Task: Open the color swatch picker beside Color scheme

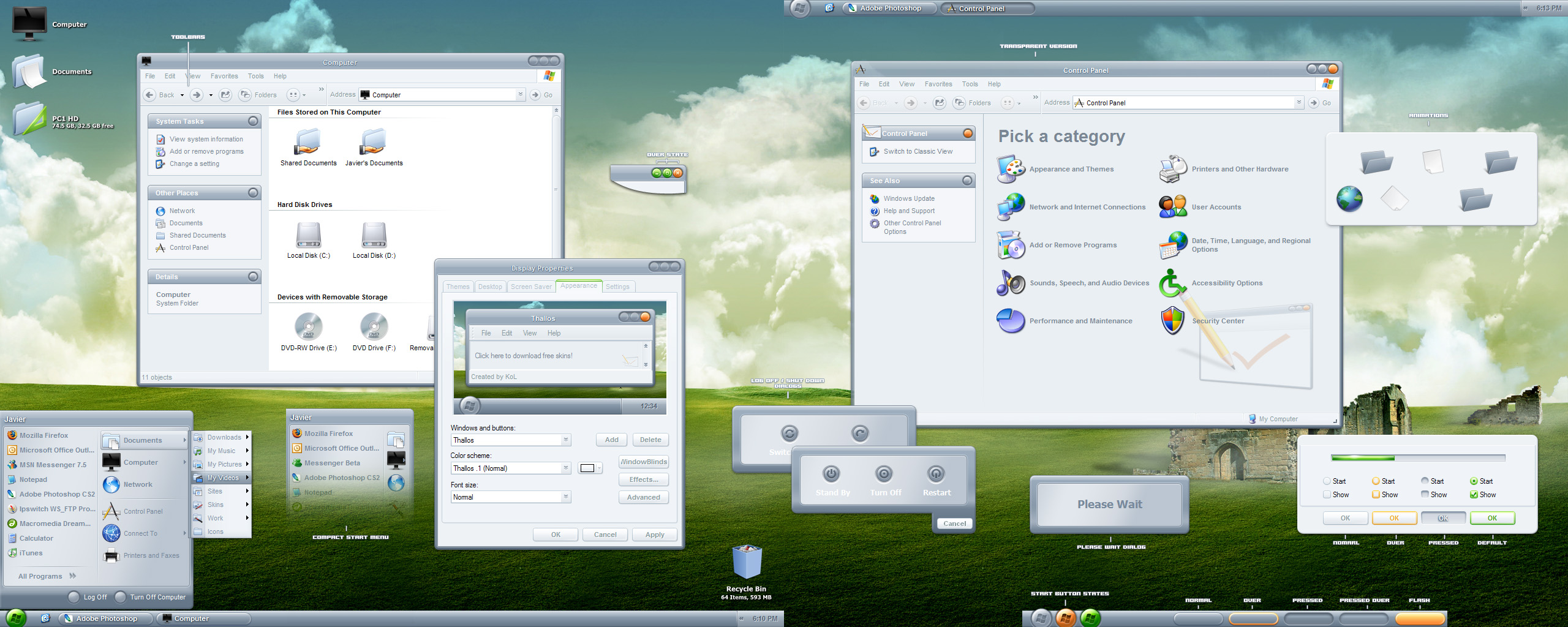Action: [x=590, y=468]
